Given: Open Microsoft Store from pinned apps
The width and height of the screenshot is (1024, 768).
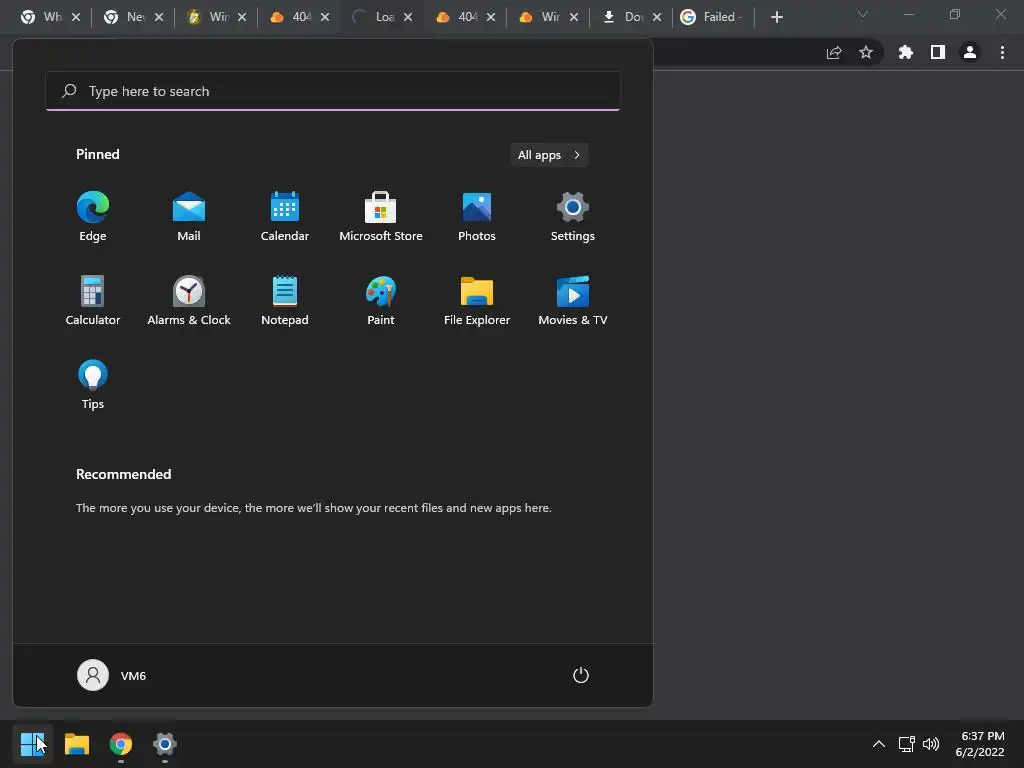Looking at the screenshot, I should point(381,216).
